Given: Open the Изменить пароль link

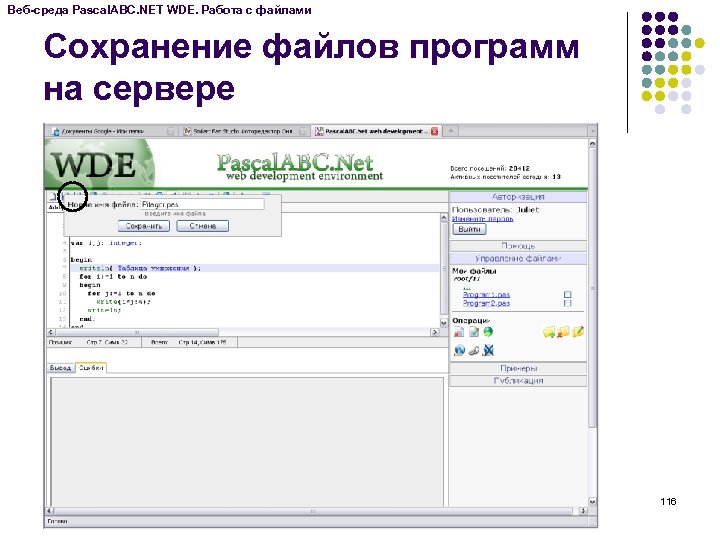Looking at the screenshot, I should [x=483, y=219].
